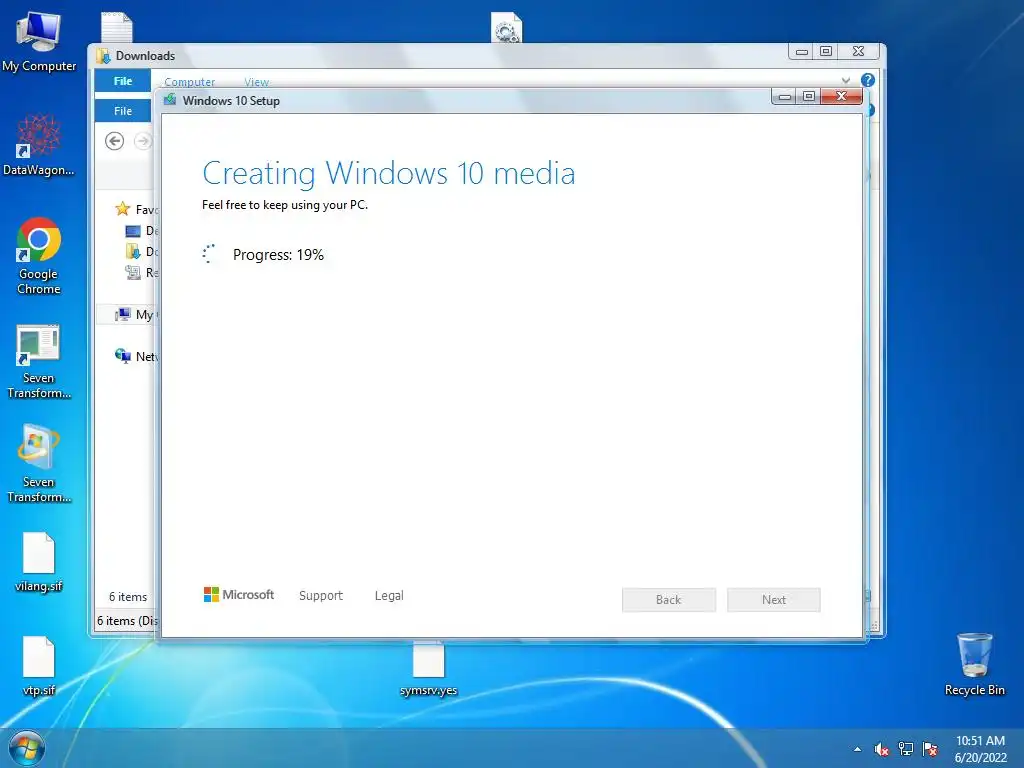
Task: Open the My Computer desktop icon
Action: (39, 41)
